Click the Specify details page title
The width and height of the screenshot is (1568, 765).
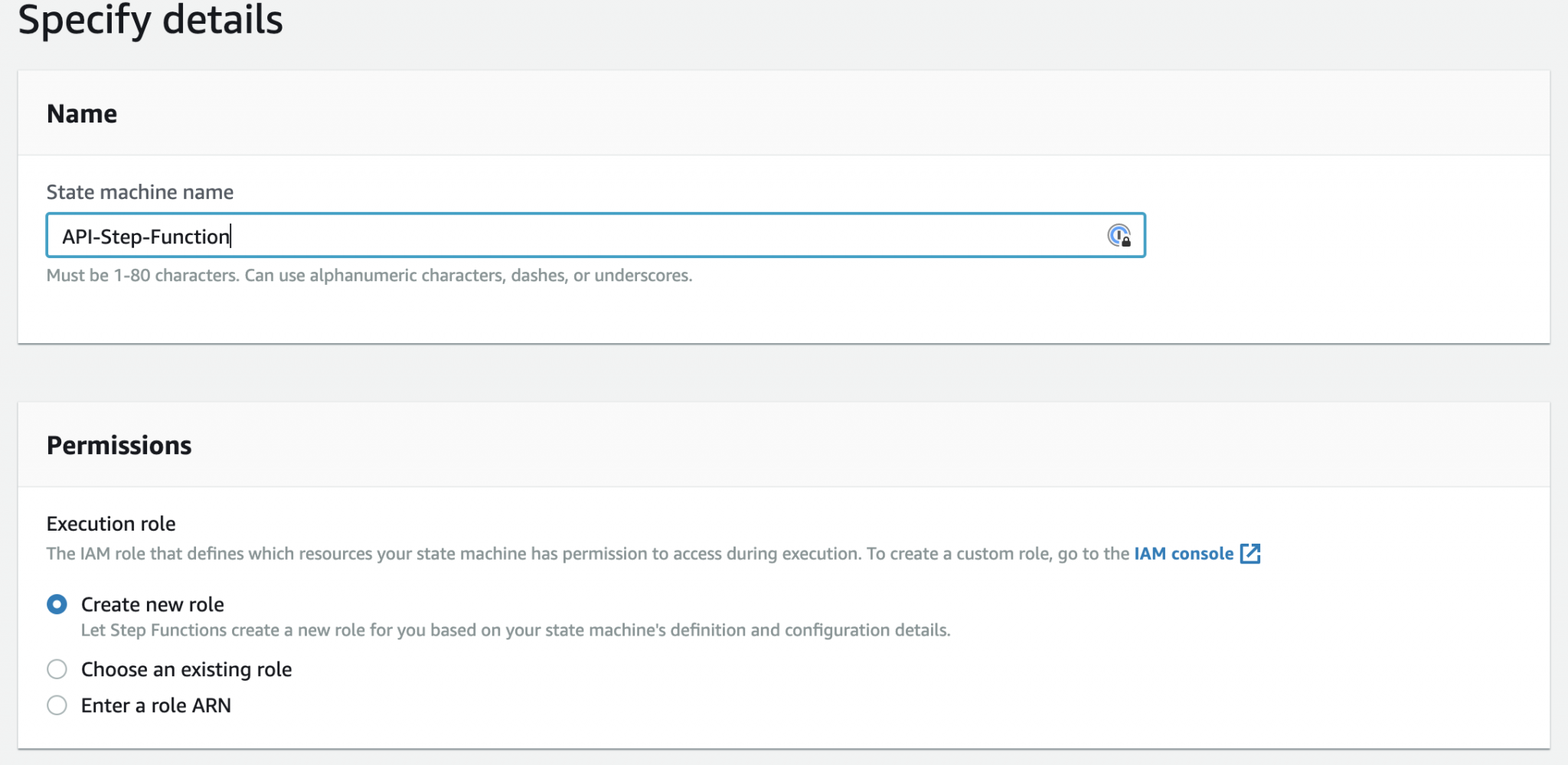pyautogui.click(x=151, y=21)
